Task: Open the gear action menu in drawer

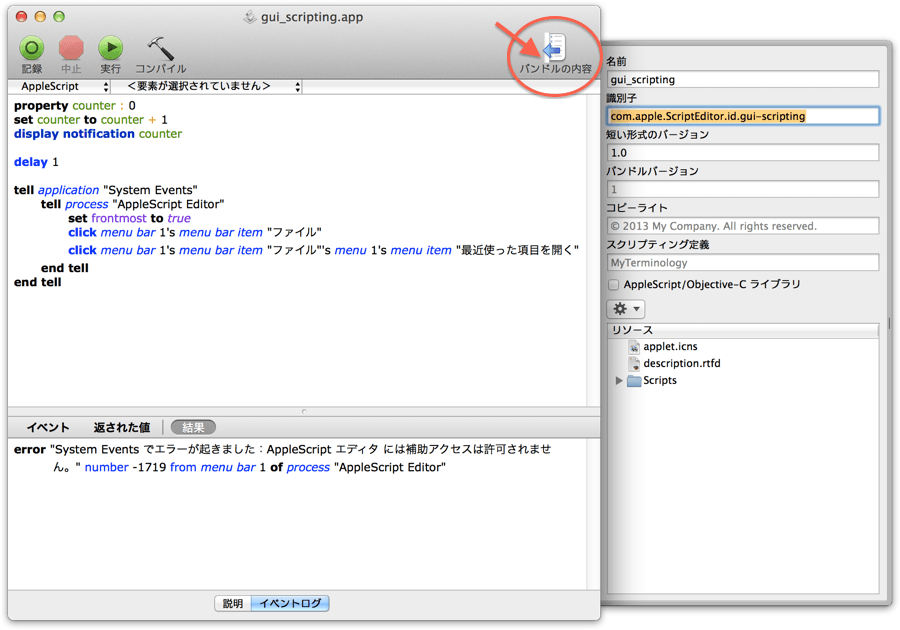Action: (626, 309)
